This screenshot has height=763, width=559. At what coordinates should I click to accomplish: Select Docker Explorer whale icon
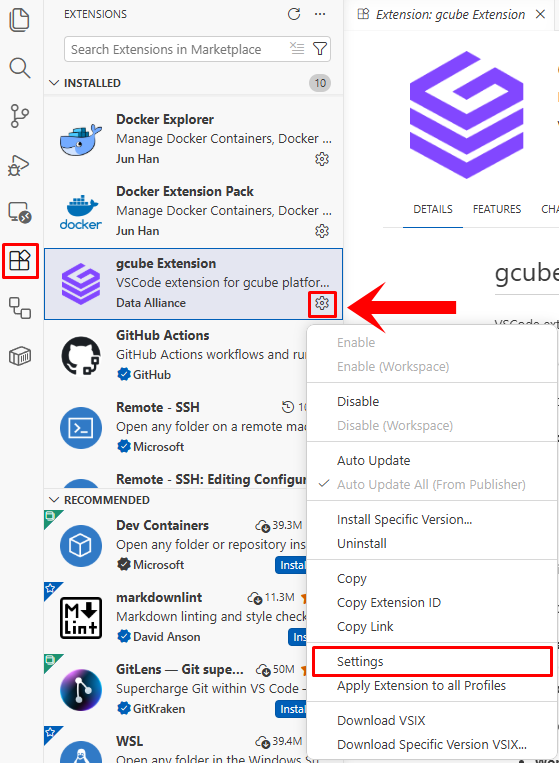81,140
